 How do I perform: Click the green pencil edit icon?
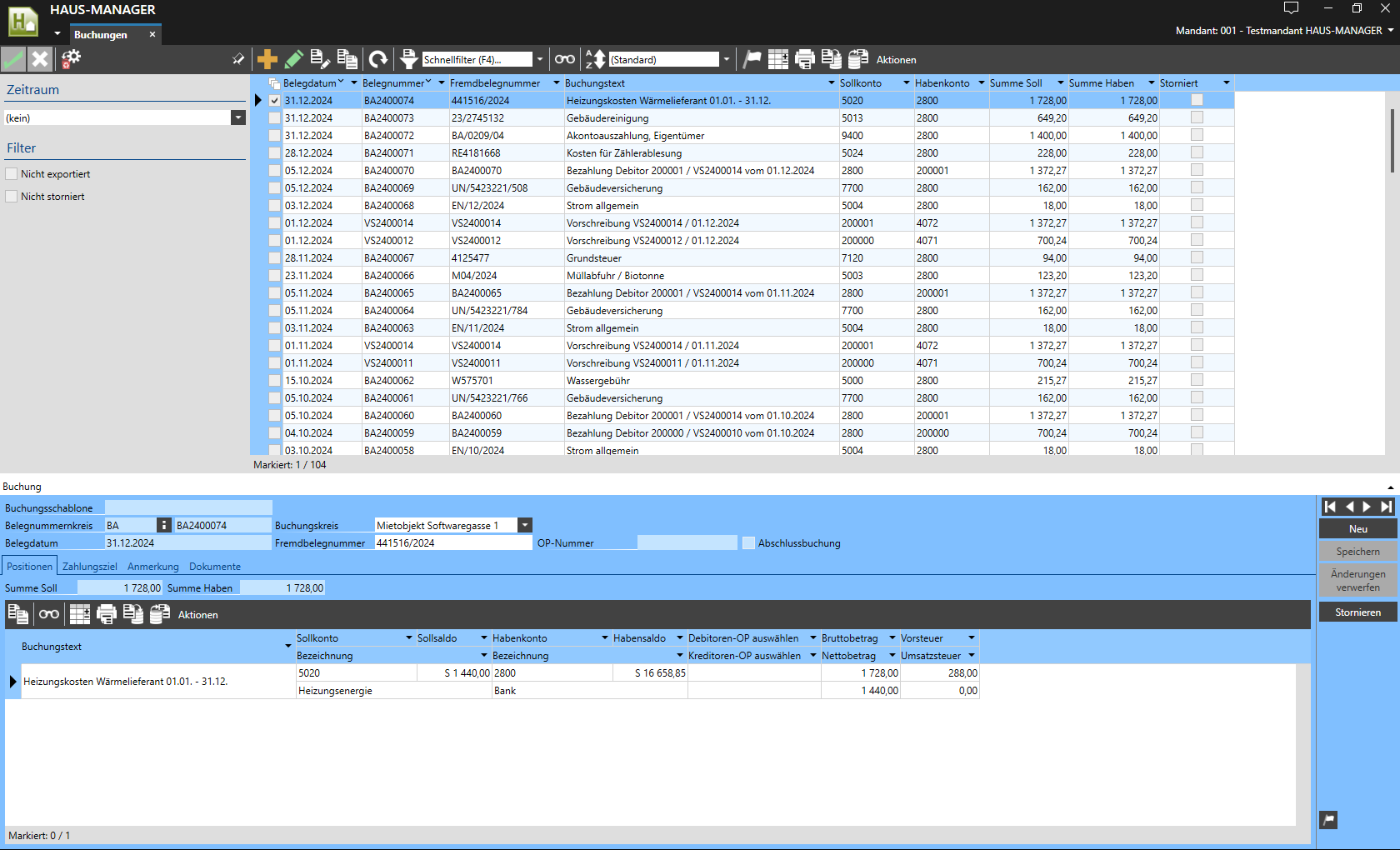point(293,59)
